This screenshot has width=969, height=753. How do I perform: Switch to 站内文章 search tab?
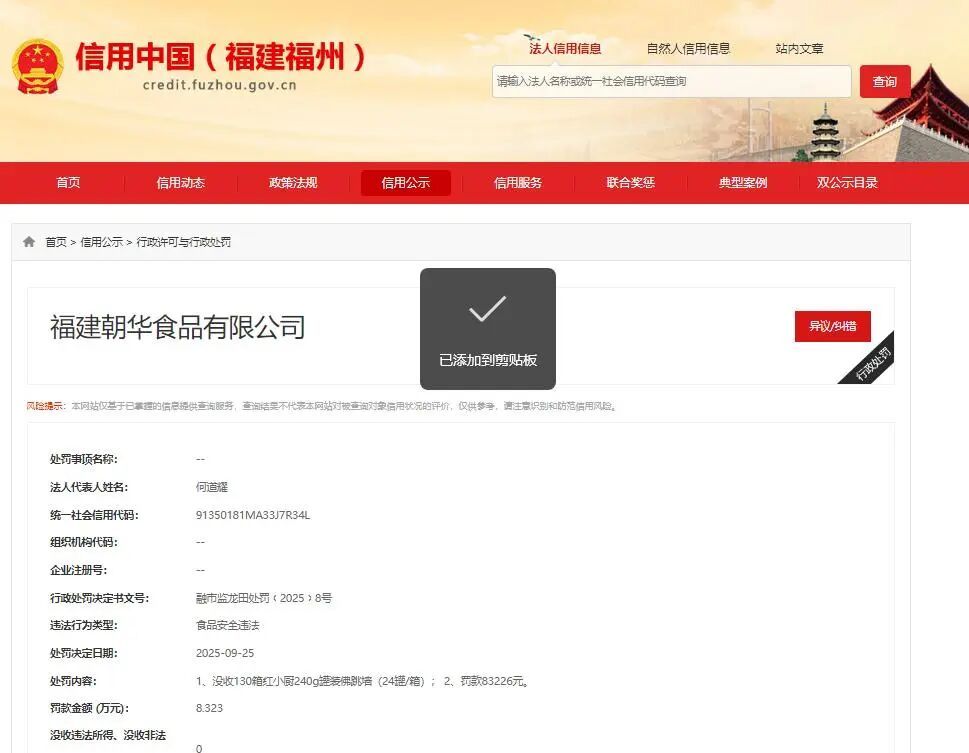pos(799,48)
